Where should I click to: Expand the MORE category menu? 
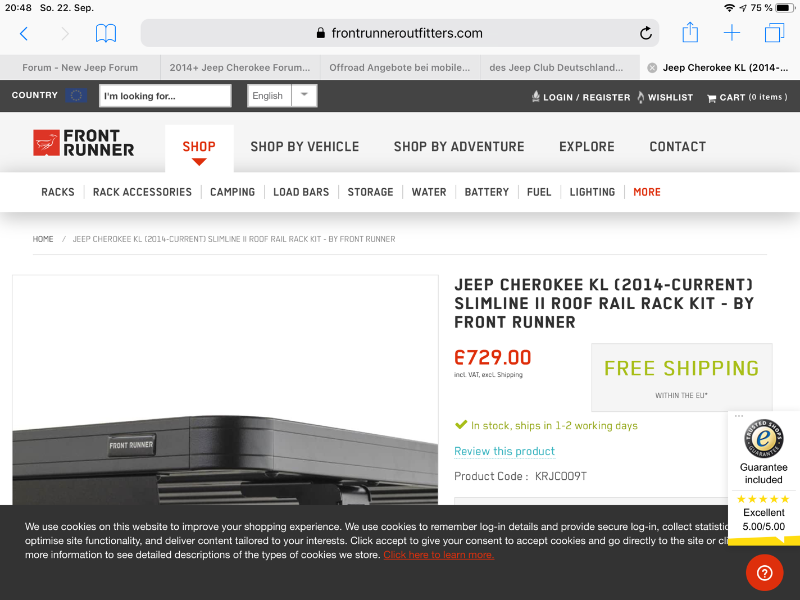pyautogui.click(x=646, y=192)
